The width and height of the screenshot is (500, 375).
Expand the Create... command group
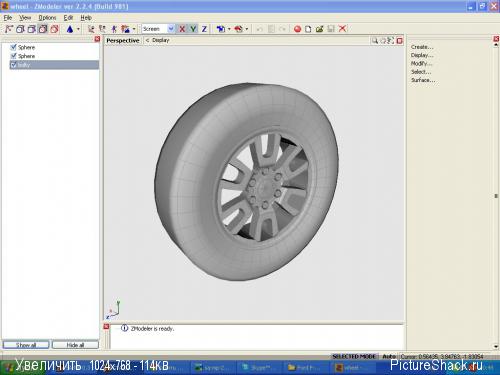tap(422, 47)
